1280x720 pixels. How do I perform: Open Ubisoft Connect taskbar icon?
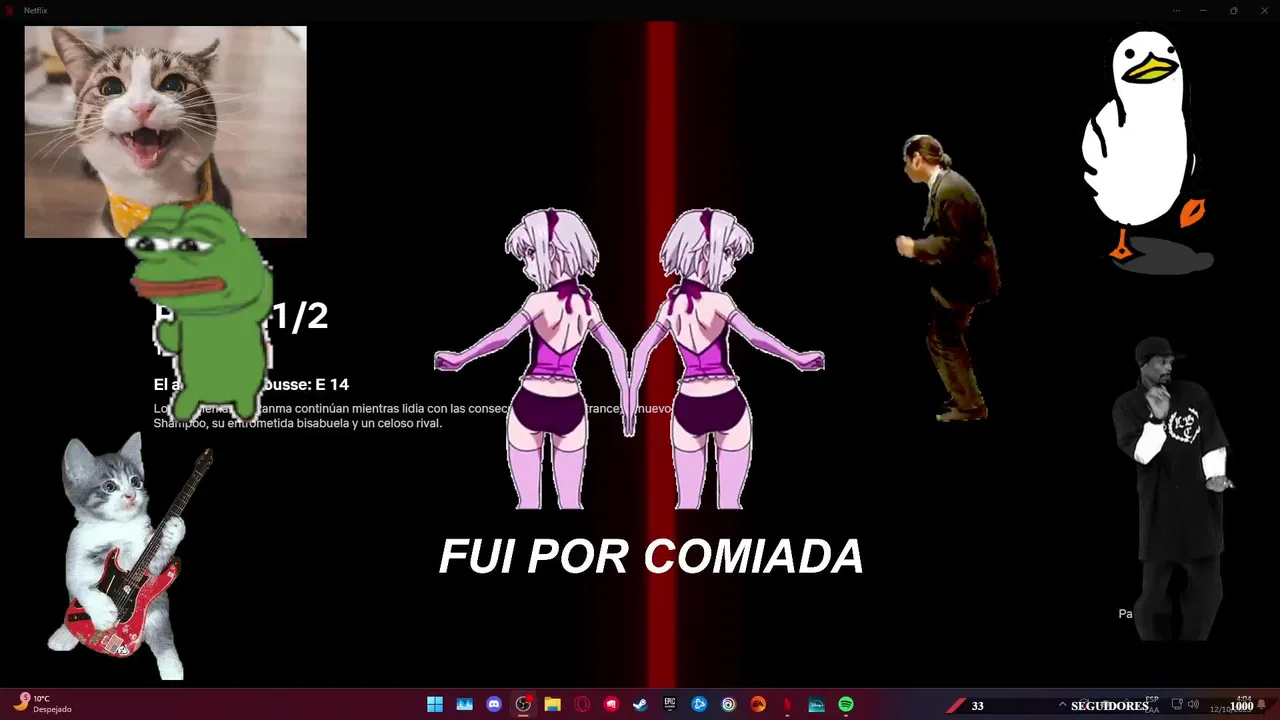coord(729,704)
